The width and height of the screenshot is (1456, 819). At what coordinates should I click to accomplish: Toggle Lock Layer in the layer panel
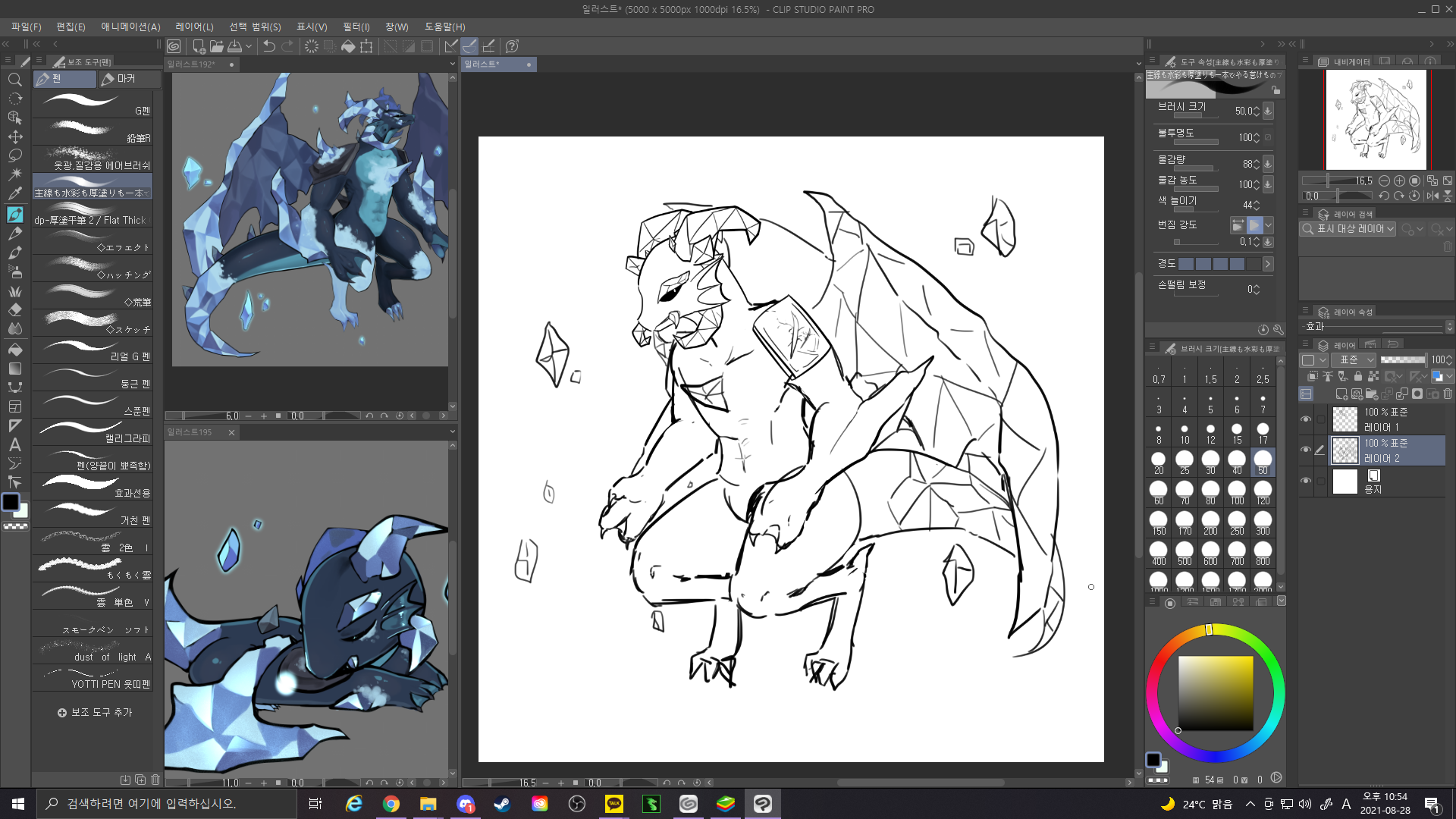pos(1358,376)
